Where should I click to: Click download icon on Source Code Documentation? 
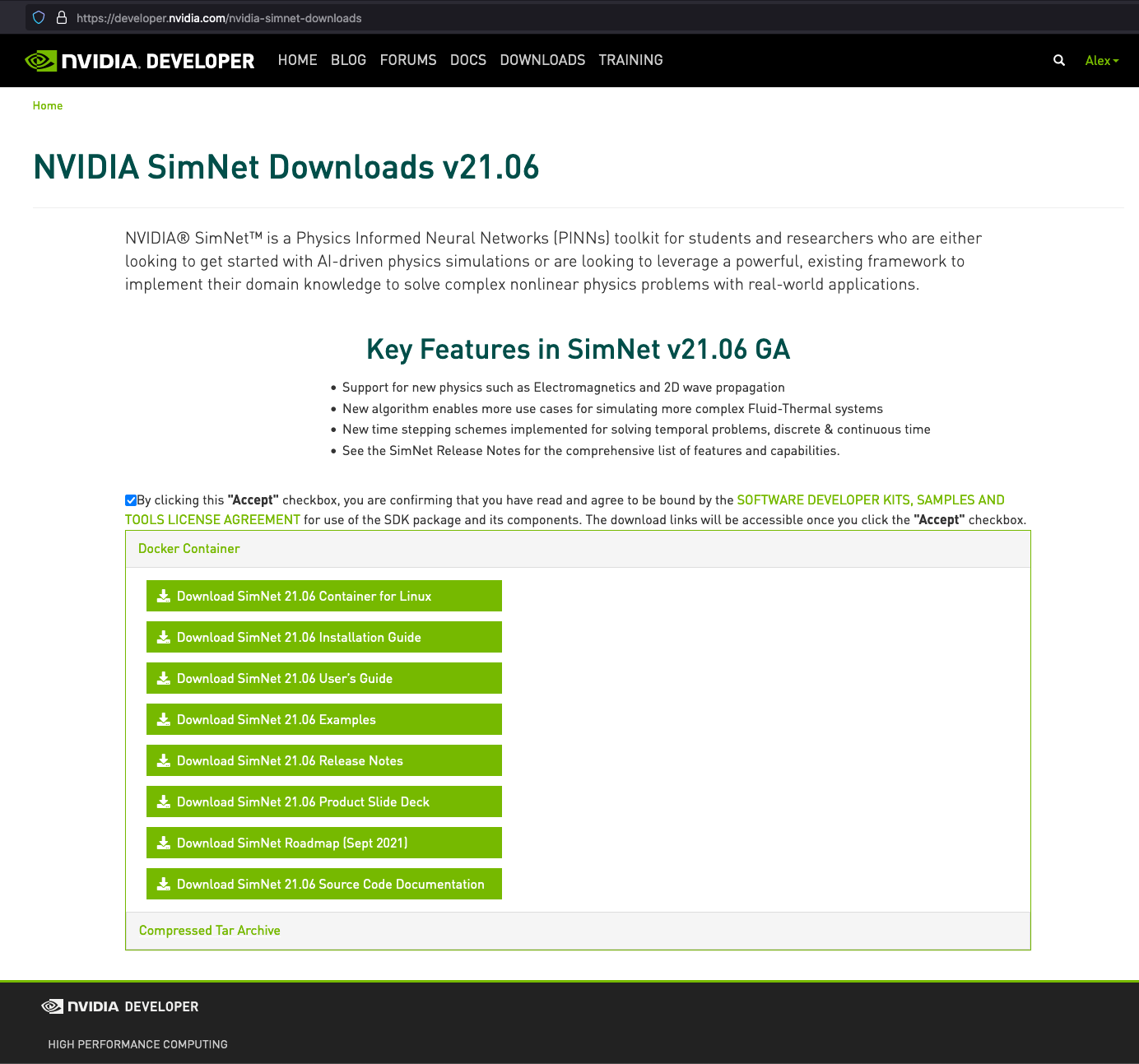point(164,884)
